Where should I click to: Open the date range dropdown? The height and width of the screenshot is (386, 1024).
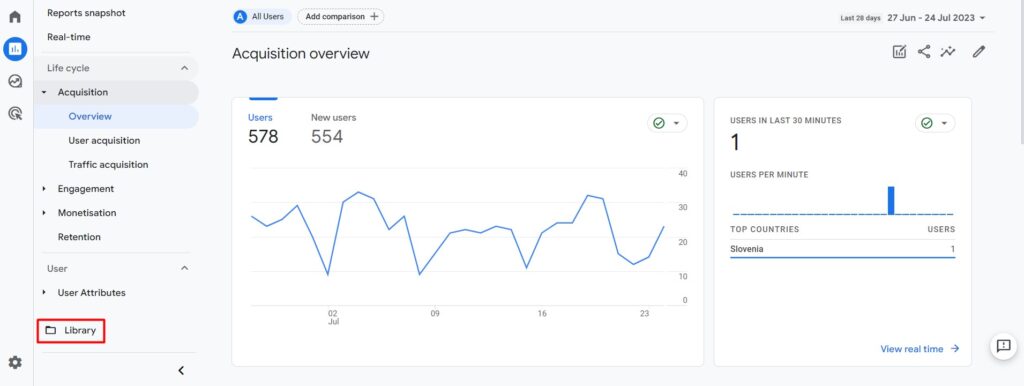[936, 18]
